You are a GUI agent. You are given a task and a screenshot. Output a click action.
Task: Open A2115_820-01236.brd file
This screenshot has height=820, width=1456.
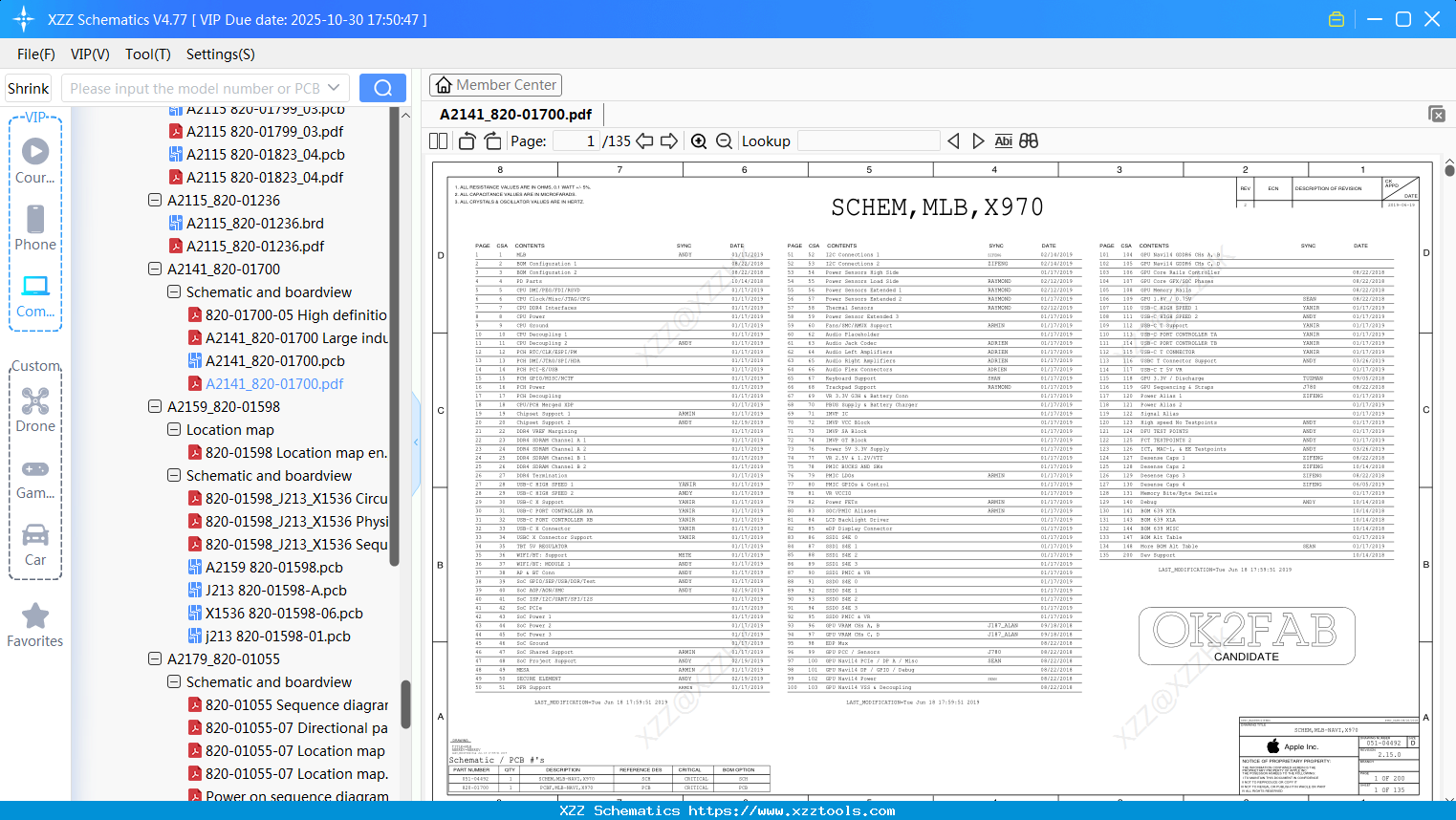pyautogui.click(x=255, y=224)
